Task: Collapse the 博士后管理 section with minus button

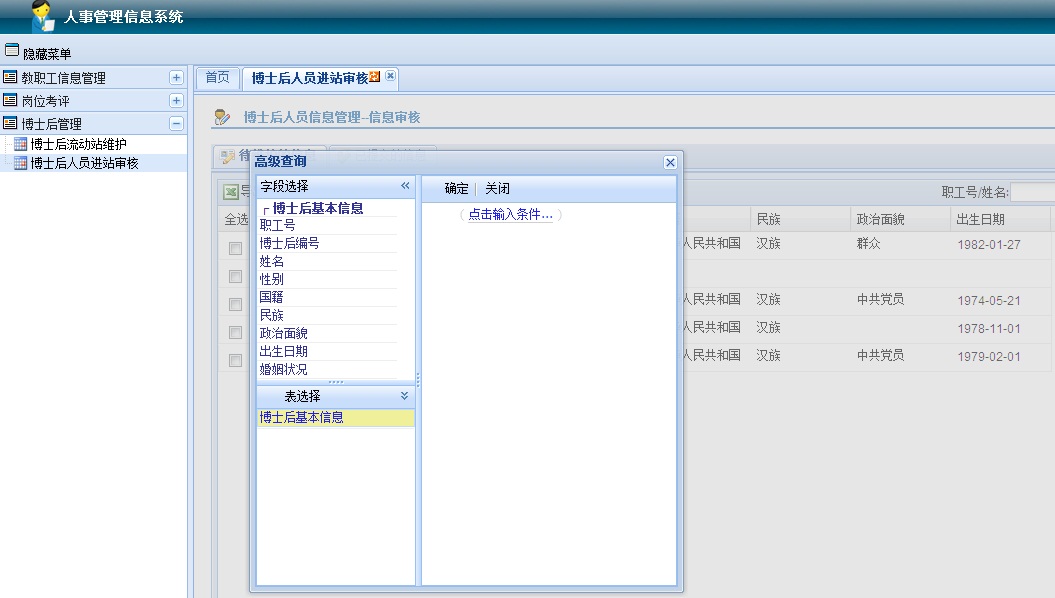Action: point(176,123)
